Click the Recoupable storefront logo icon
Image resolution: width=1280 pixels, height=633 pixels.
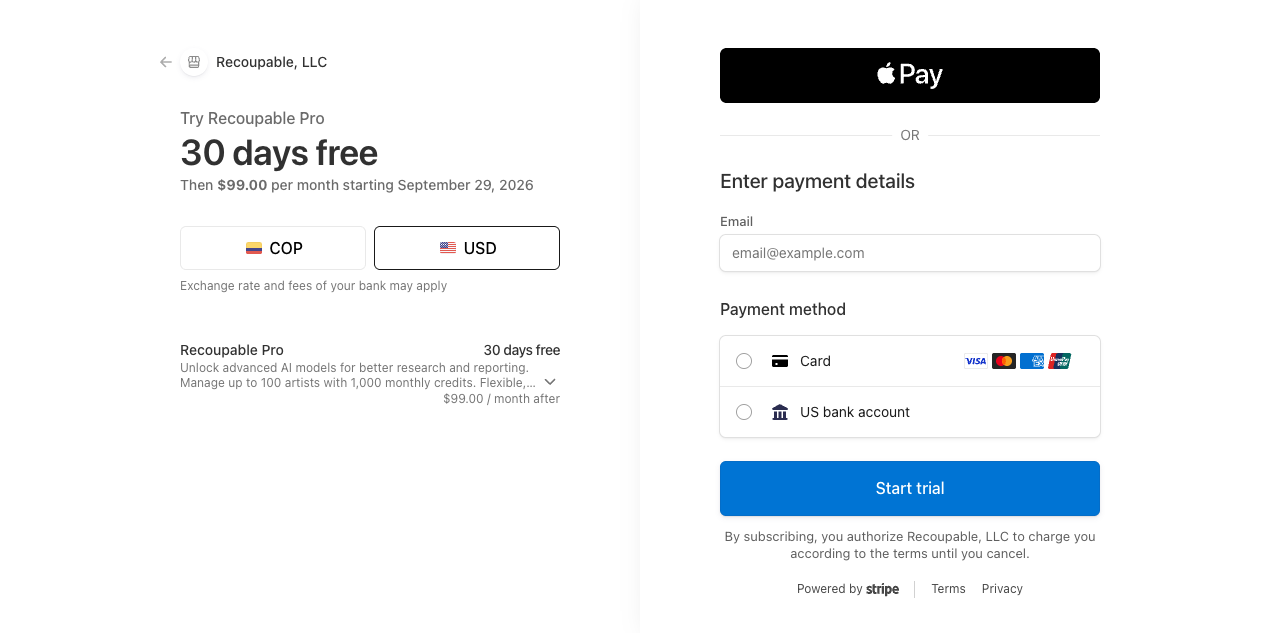[194, 62]
